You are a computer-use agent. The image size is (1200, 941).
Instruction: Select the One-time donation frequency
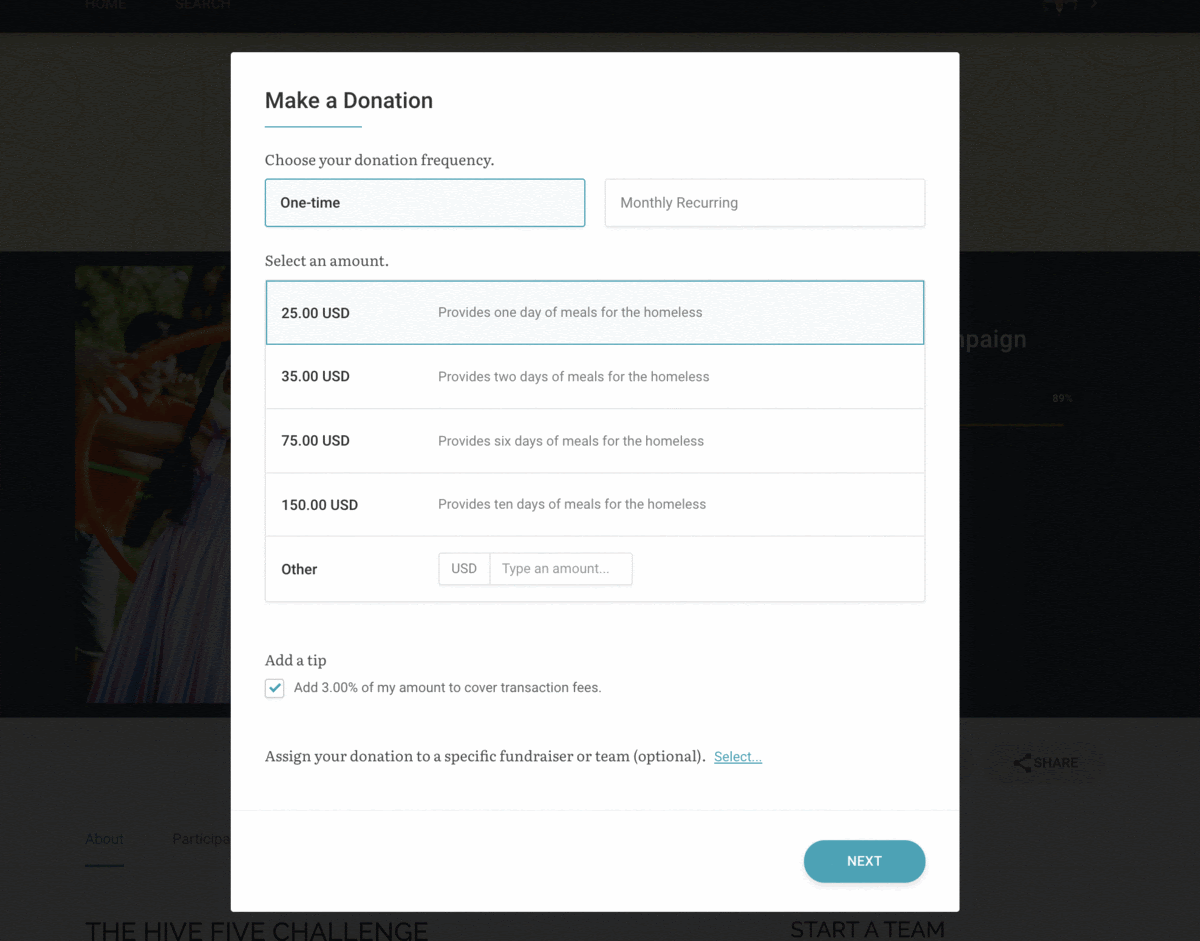(424, 202)
